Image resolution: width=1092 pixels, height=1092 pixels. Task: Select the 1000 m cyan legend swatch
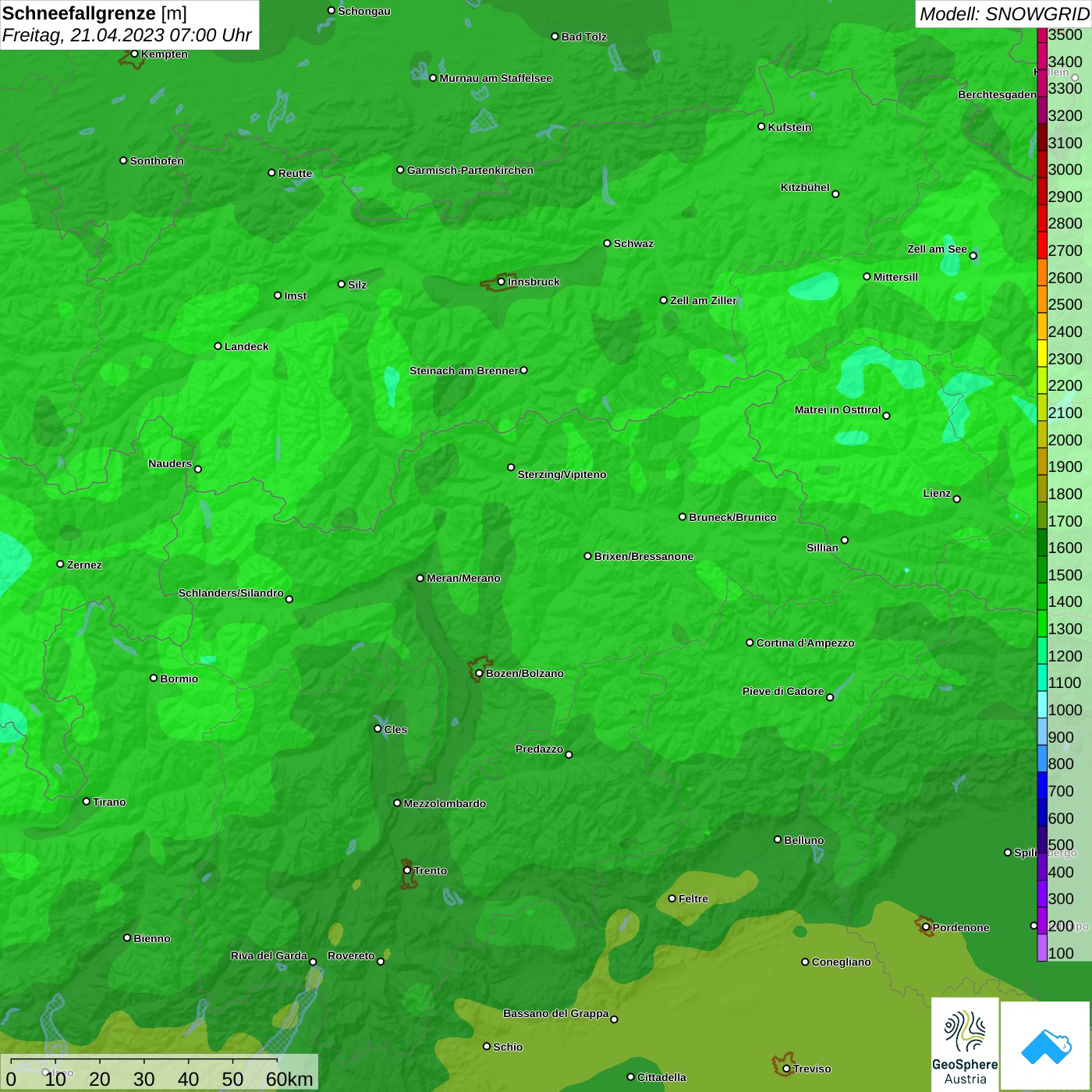1042,705
